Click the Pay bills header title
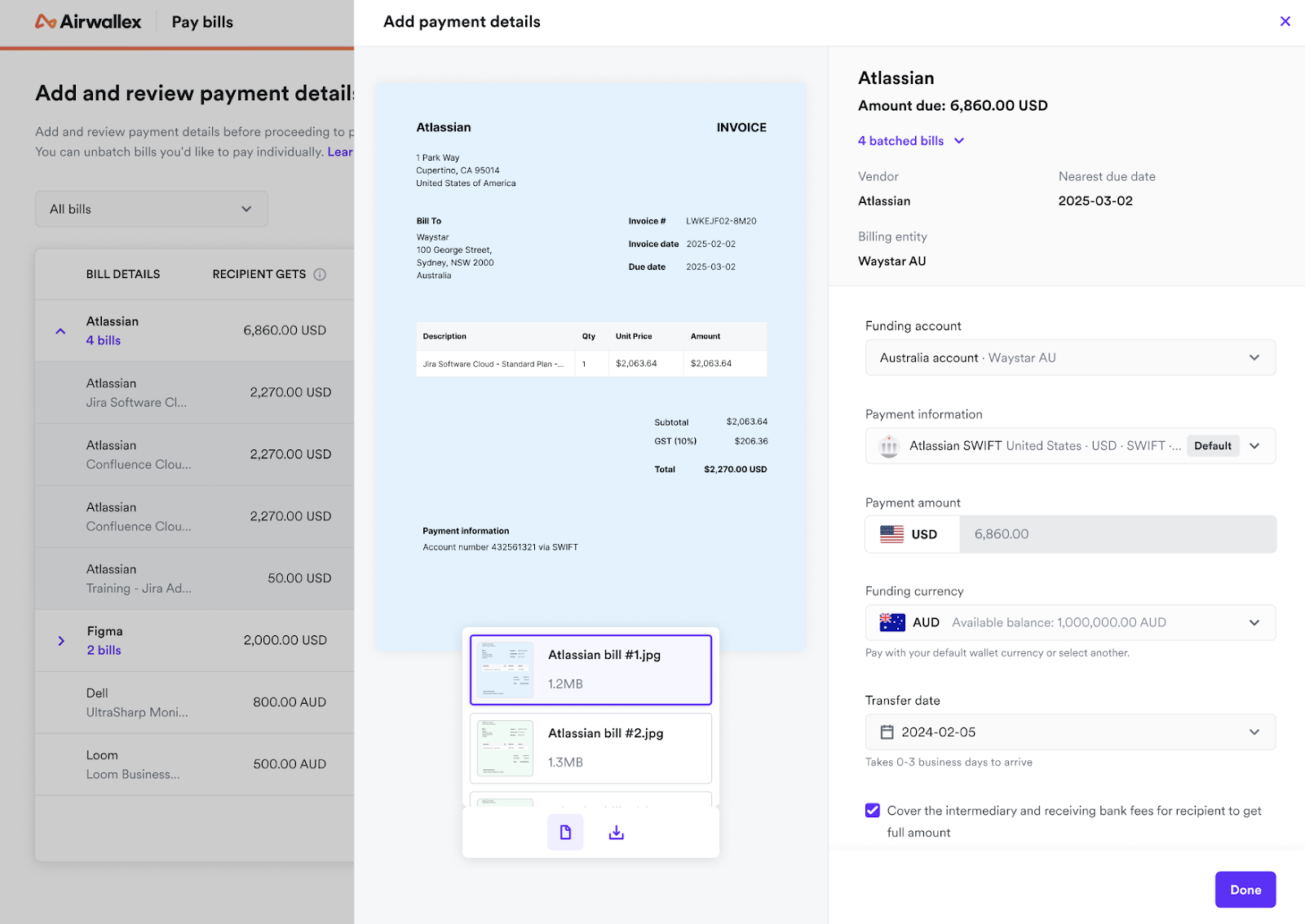The width and height of the screenshot is (1305, 924). pos(202,22)
